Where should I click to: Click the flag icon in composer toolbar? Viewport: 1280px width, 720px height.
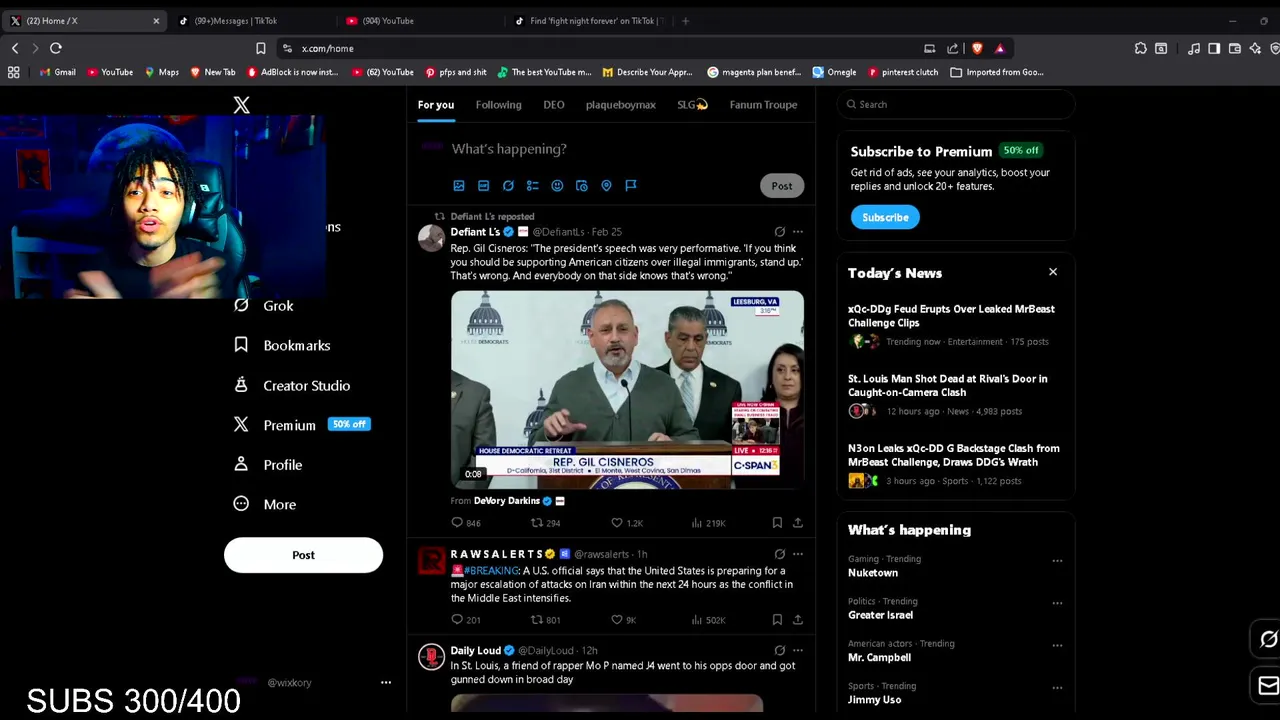tap(631, 185)
